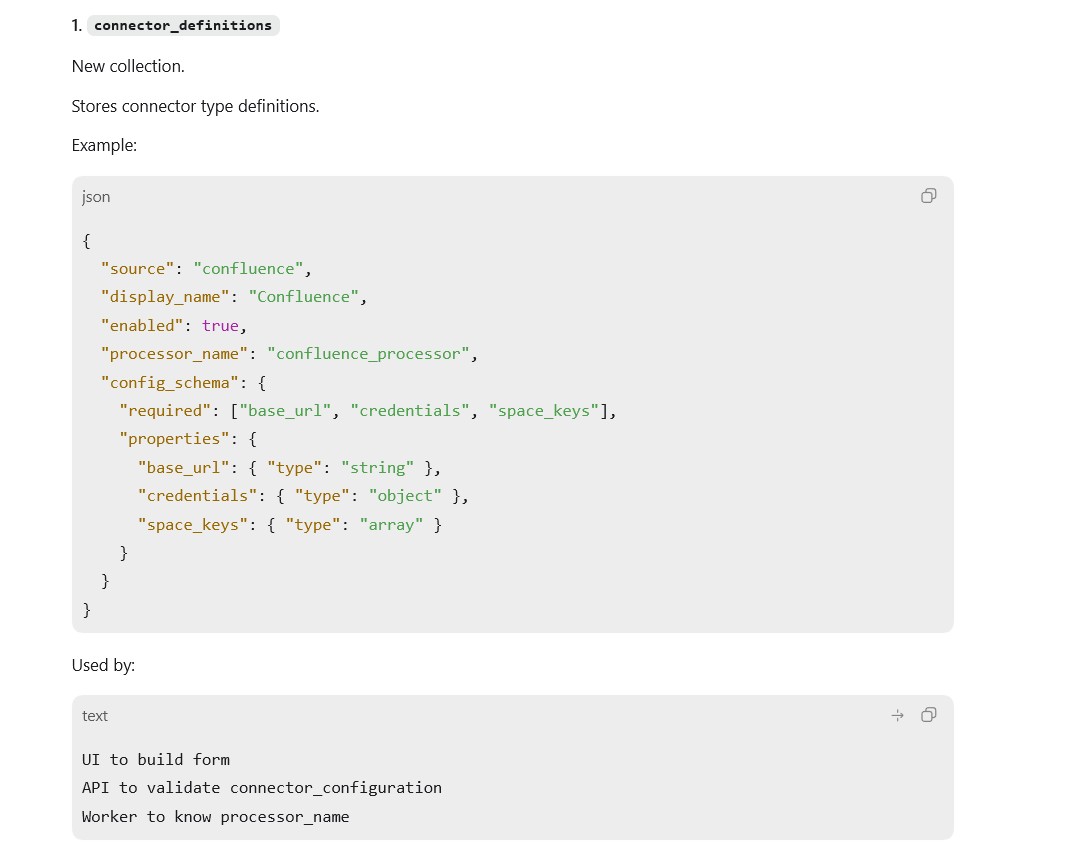Click the 'json' language label
Viewport: 1087px width, 853px height.
(x=96, y=197)
